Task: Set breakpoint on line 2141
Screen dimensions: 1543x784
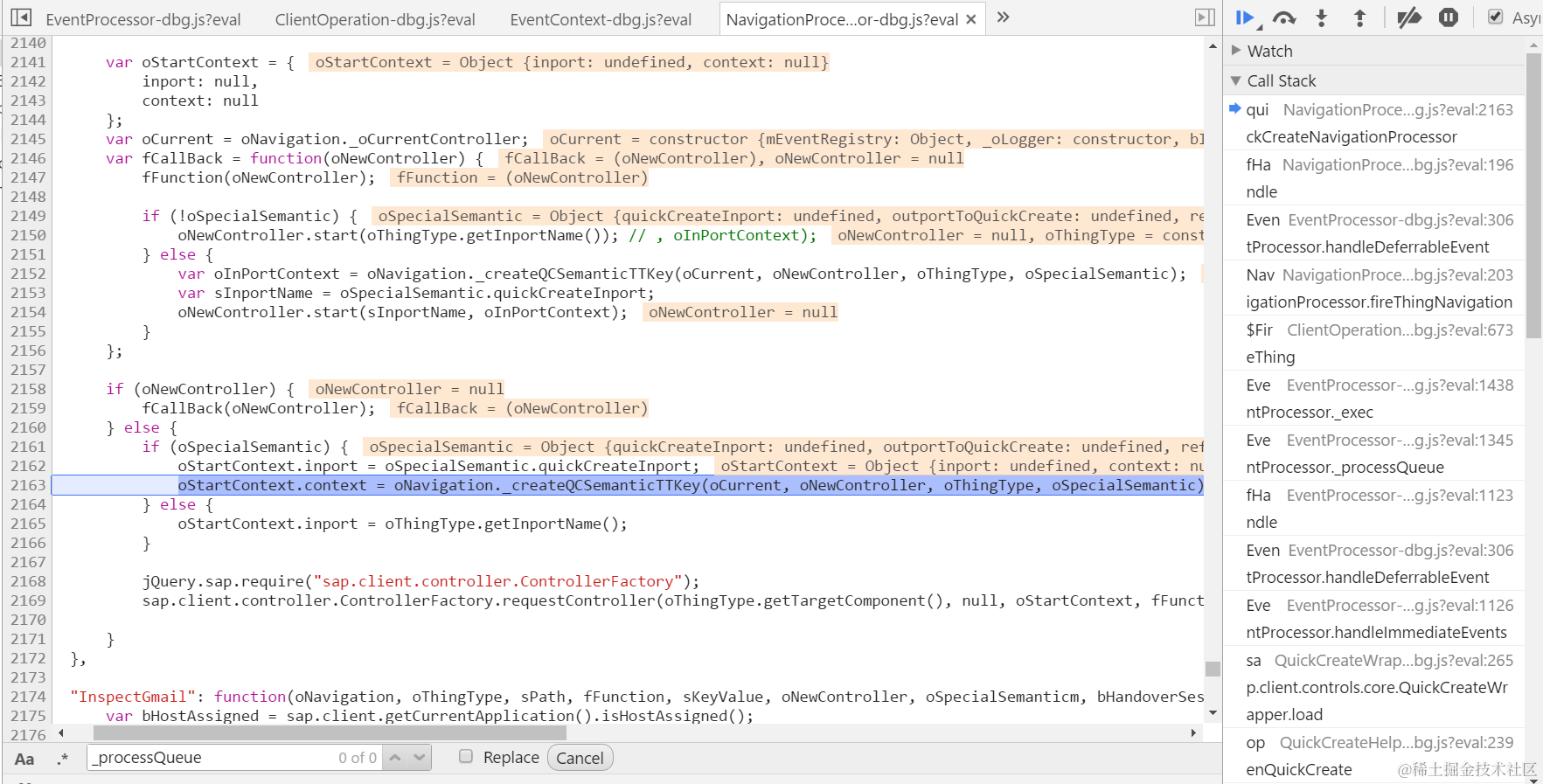Action: [x=28, y=62]
